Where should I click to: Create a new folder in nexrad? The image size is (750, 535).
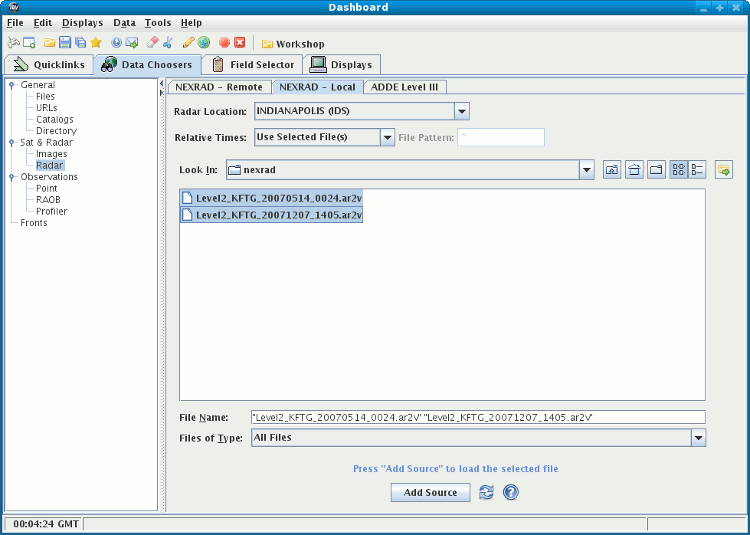pyautogui.click(x=656, y=170)
